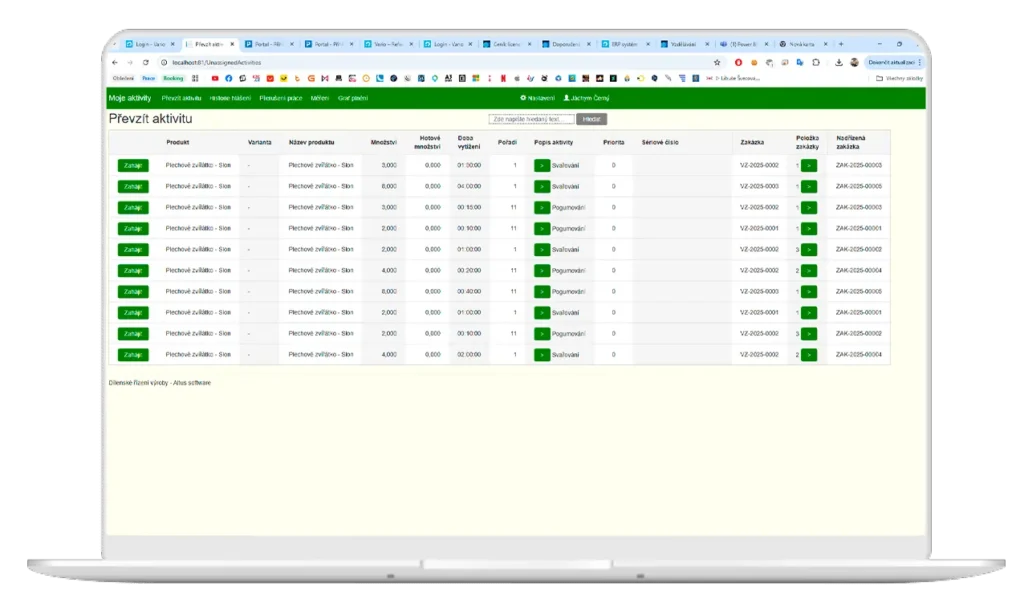Click the Moje aktivity brand link
The image size is (1024, 615).
(x=129, y=98)
